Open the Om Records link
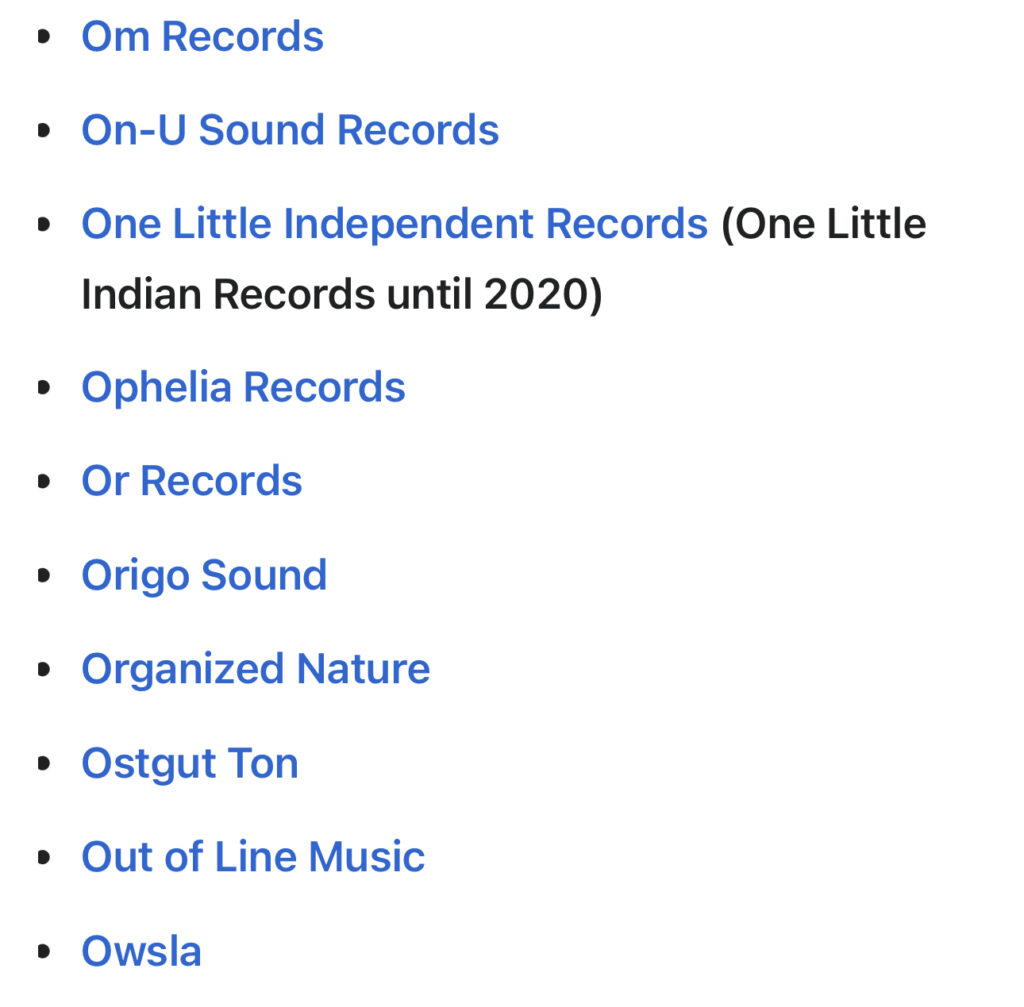 [x=202, y=37]
